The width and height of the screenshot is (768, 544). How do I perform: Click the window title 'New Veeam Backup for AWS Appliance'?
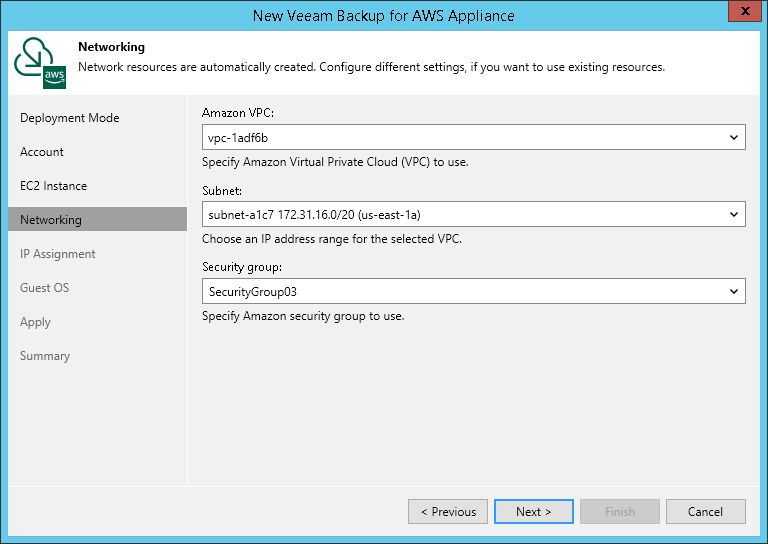coord(384,16)
